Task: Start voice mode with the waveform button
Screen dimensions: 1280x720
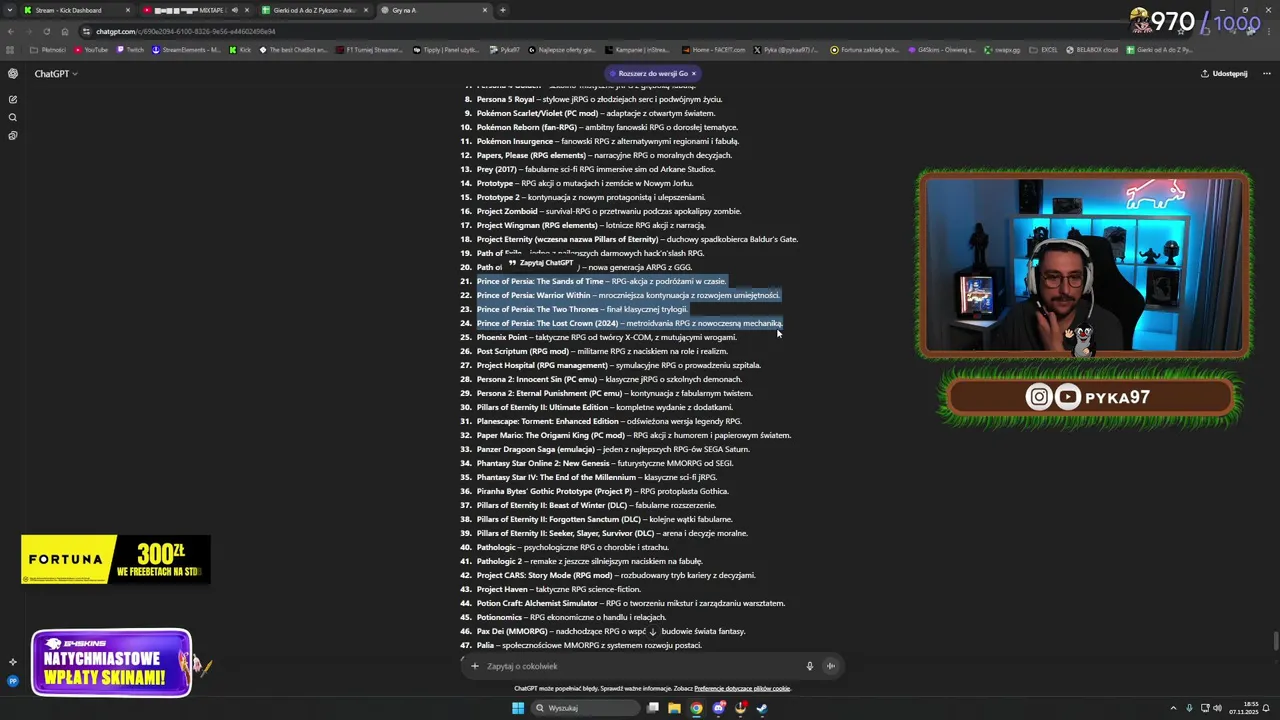Action: [830, 666]
